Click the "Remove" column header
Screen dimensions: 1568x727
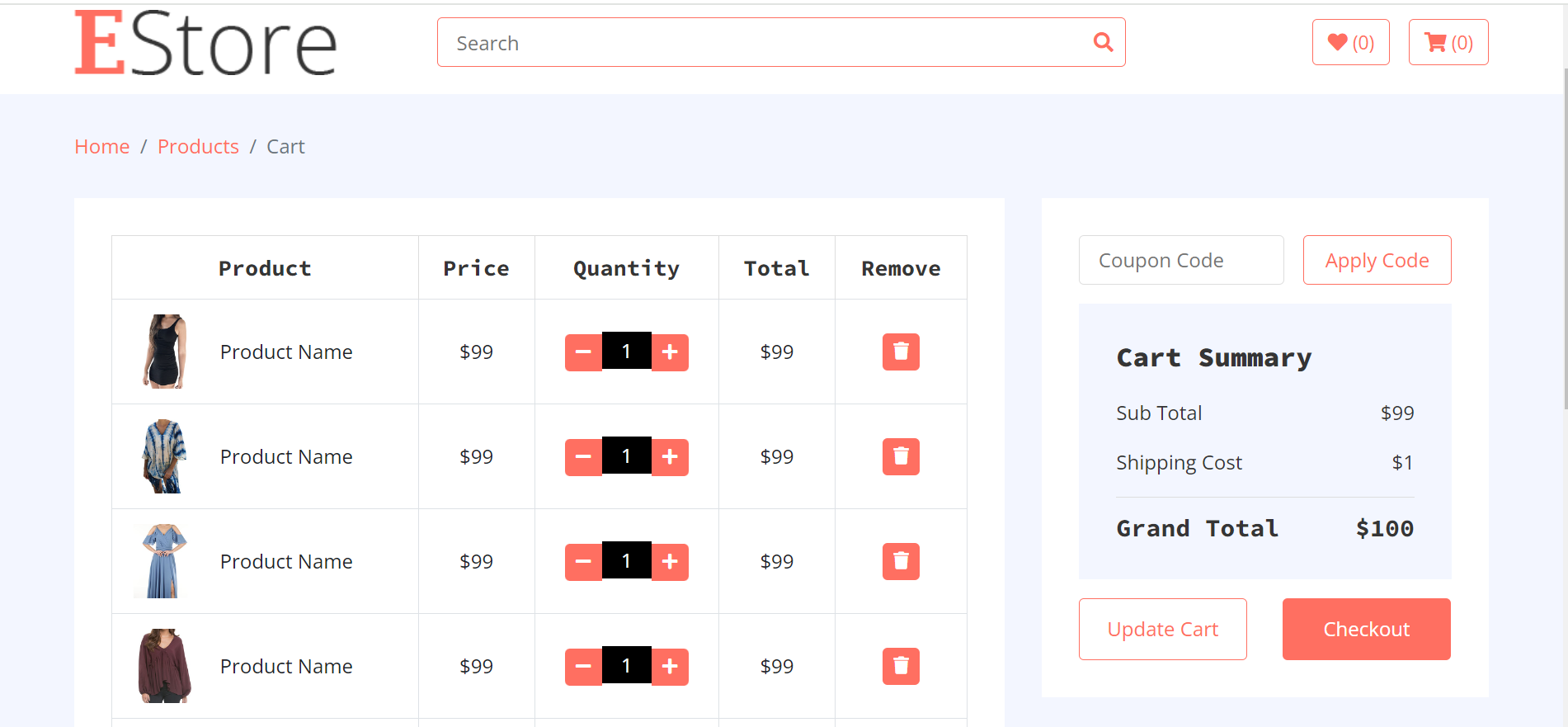[x=901, y=268]
